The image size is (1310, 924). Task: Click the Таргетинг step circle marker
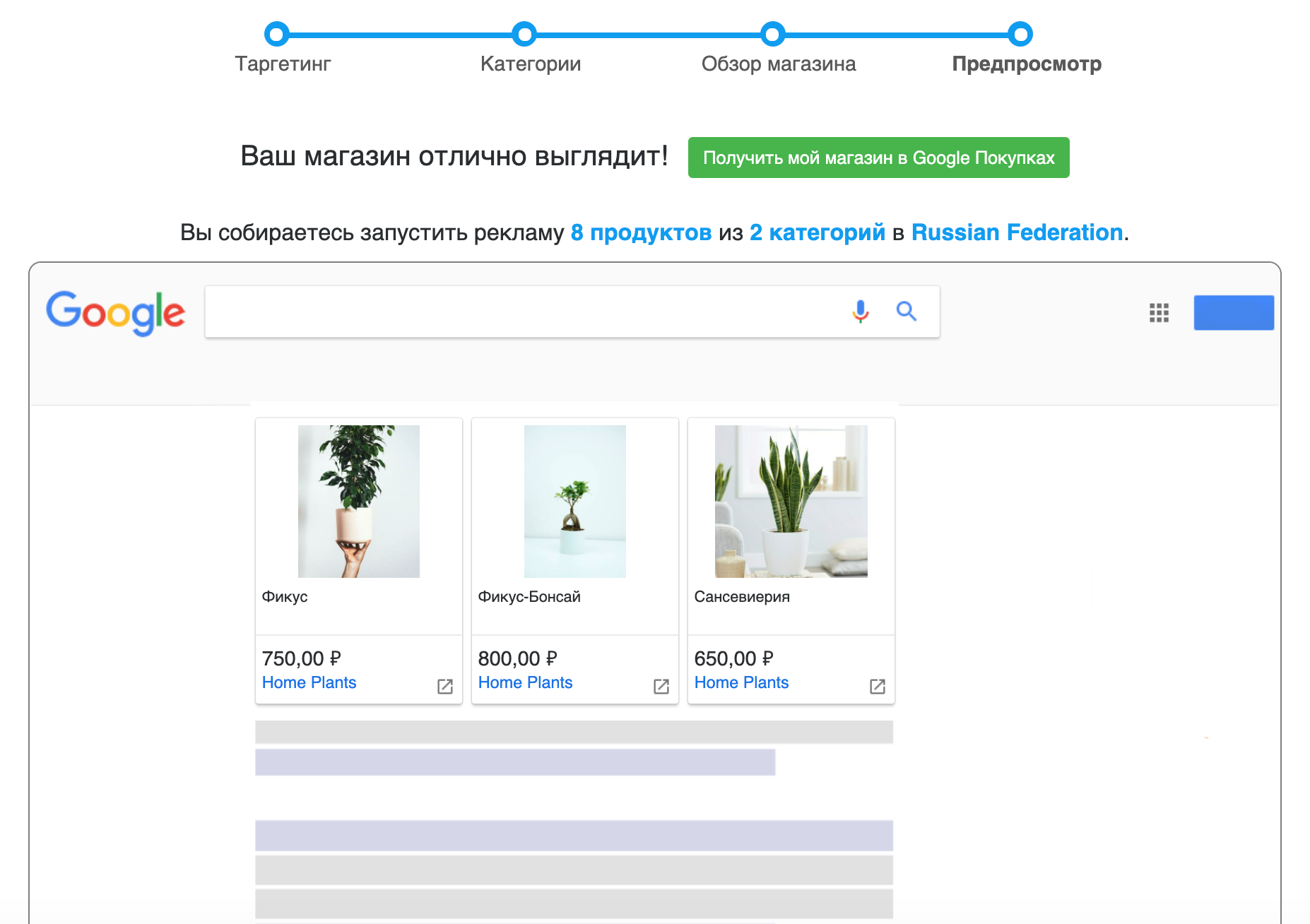pyautogui.click(x=276, y=34)
